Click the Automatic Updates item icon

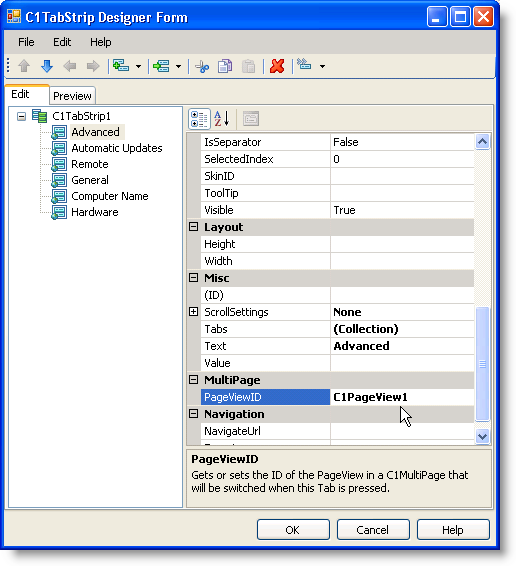[59, 148]
